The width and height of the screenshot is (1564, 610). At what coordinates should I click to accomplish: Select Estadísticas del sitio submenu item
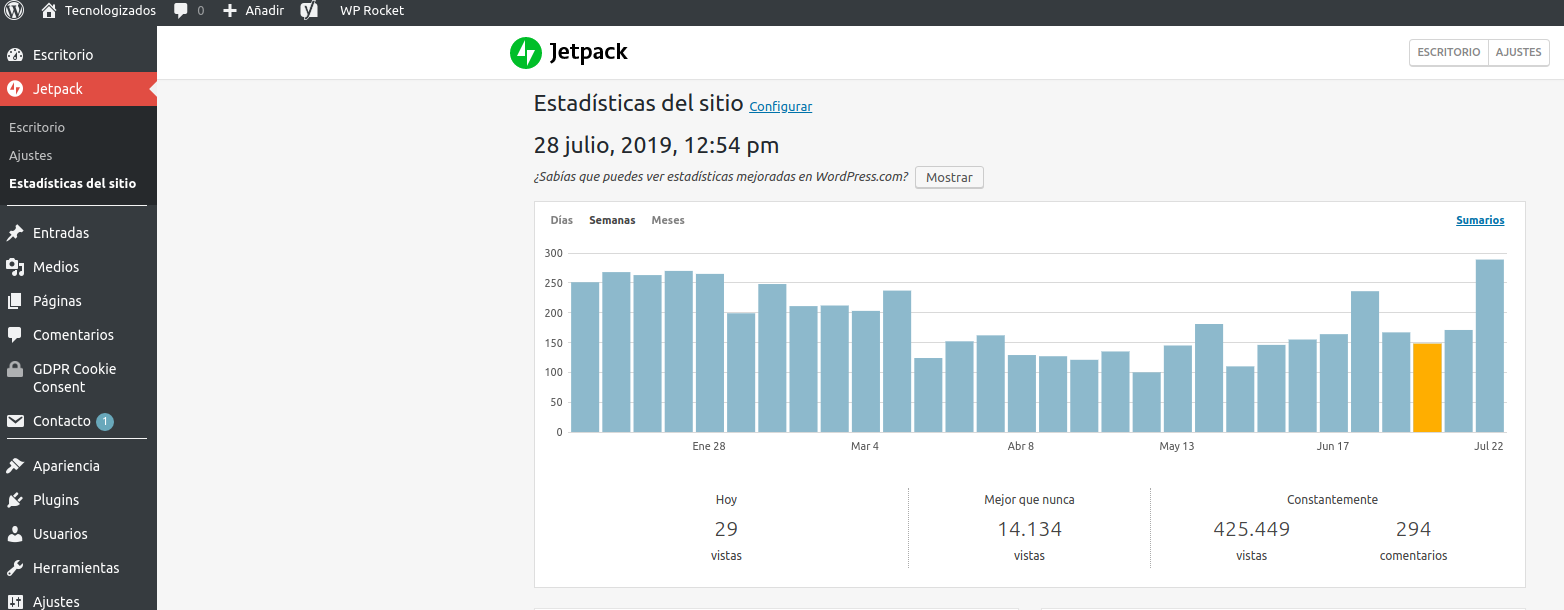pos(72,184)
